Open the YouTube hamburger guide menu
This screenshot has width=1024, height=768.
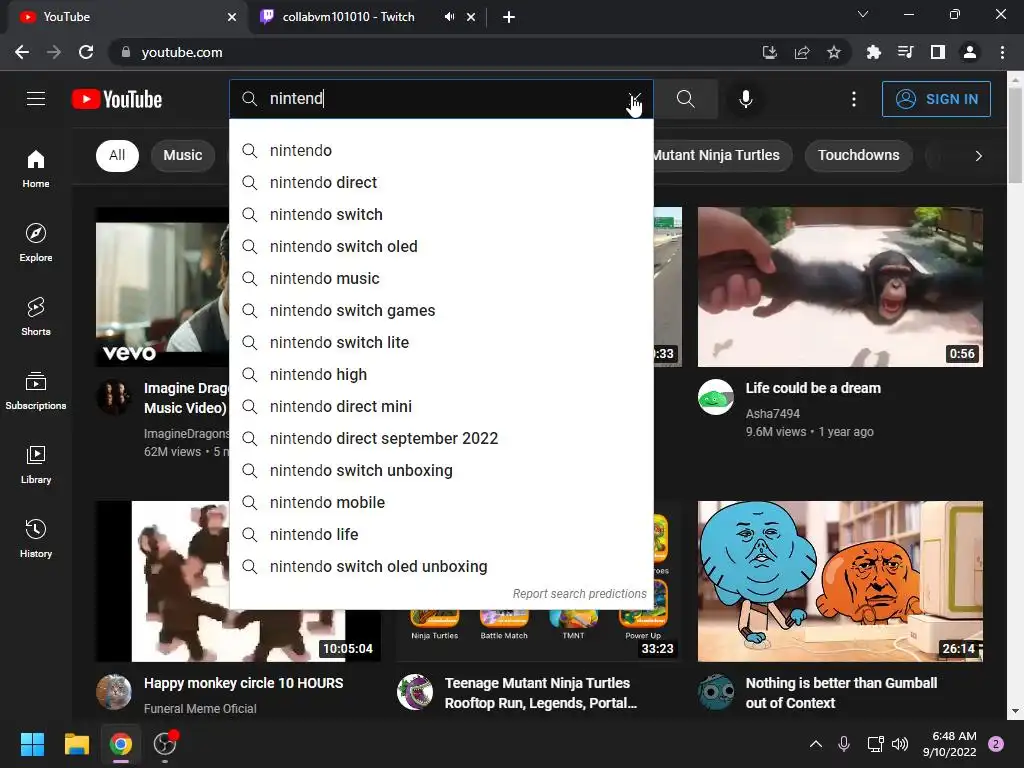36,99
